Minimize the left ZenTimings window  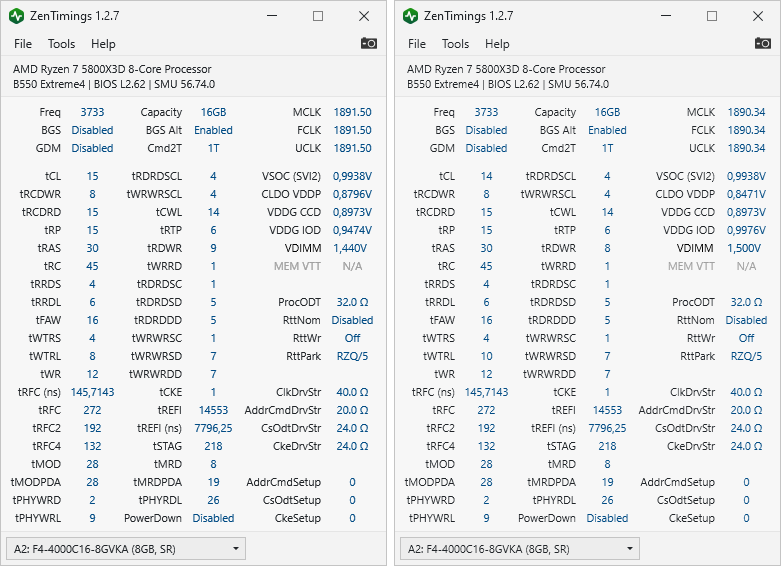pos(272,16)
